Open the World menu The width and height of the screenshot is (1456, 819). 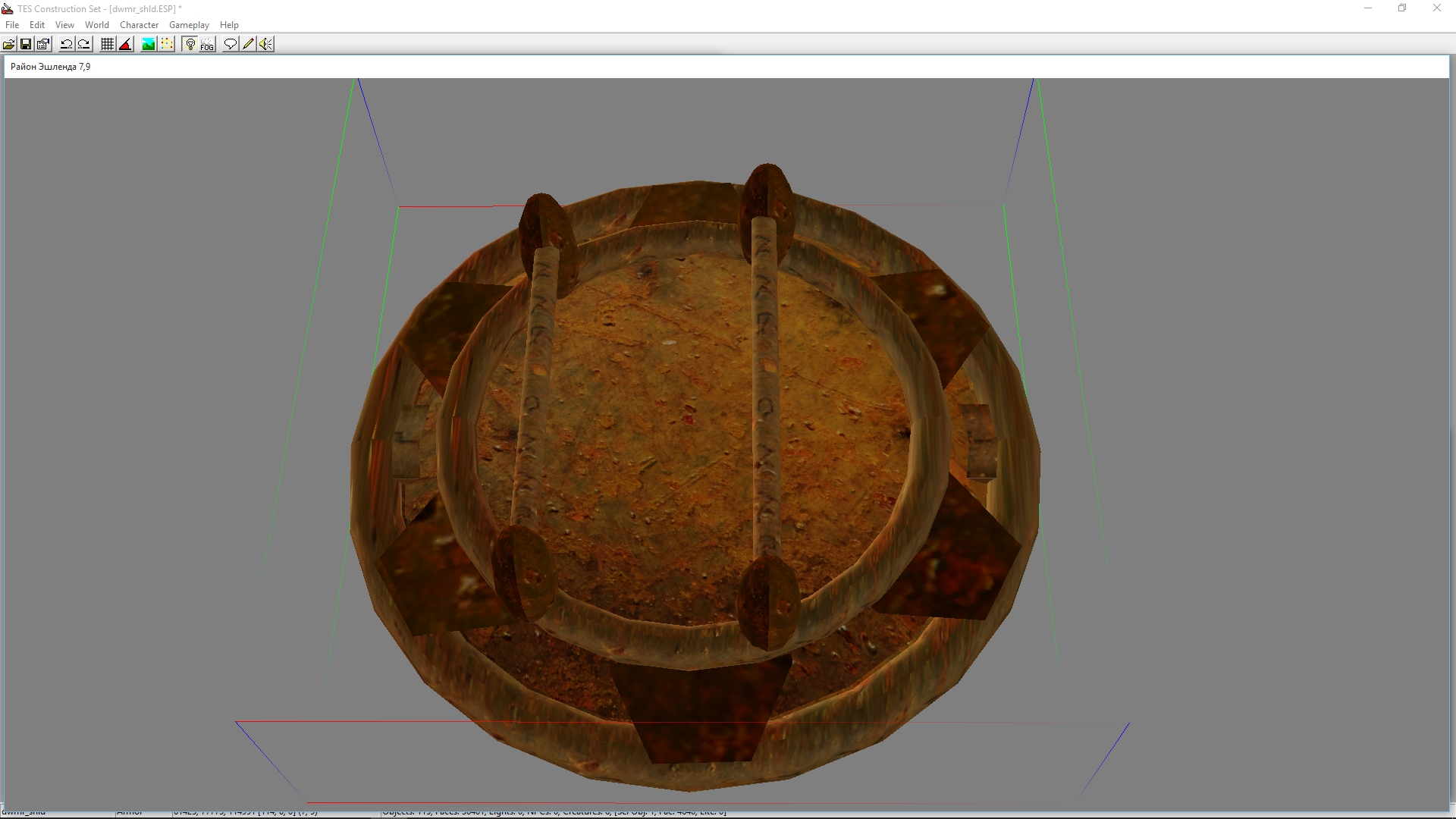[97, 25]
